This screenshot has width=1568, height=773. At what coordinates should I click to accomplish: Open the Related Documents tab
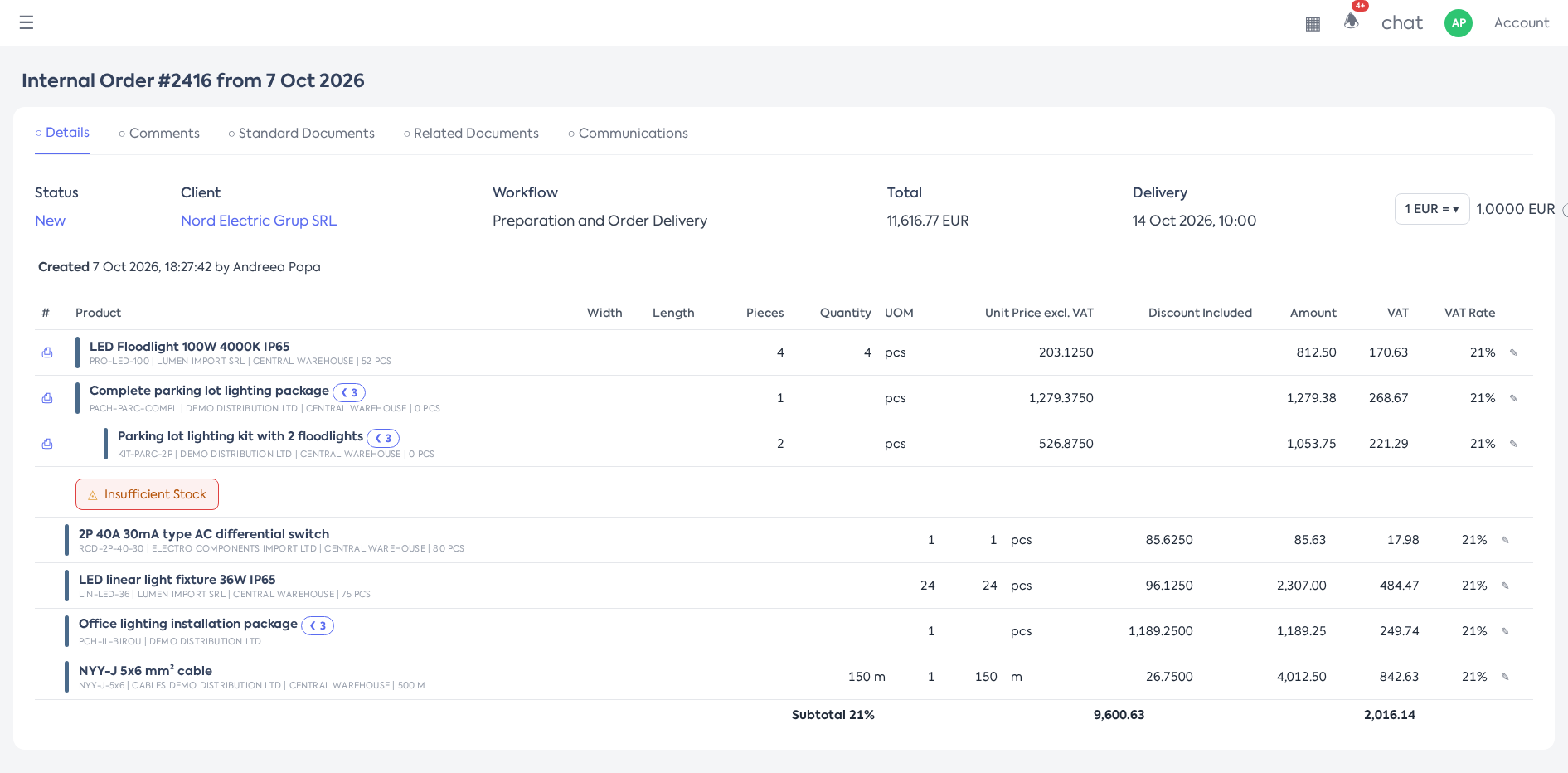click(471, 134)
